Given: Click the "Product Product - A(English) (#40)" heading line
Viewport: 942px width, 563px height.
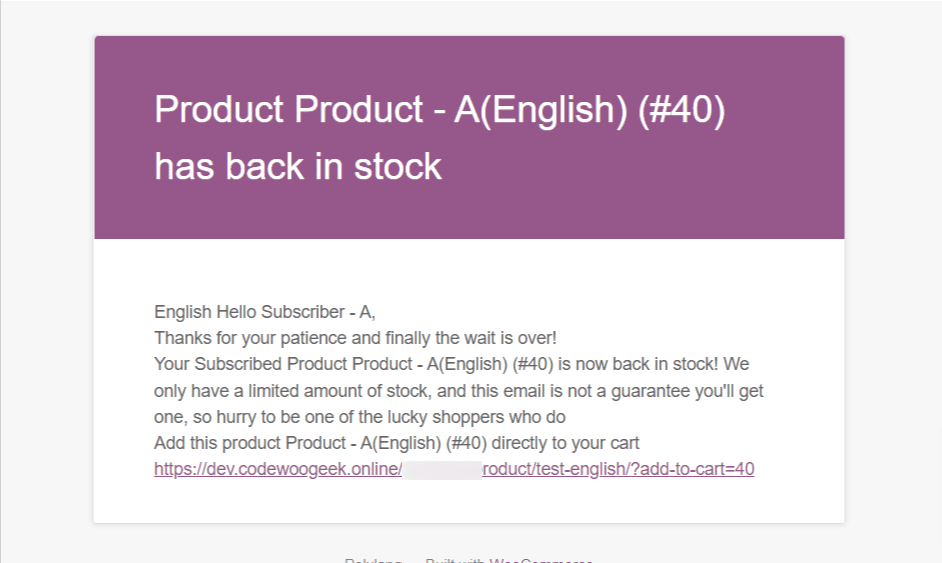Looking at the screenshot, I should pyautogui.click(x=440, y=110).
